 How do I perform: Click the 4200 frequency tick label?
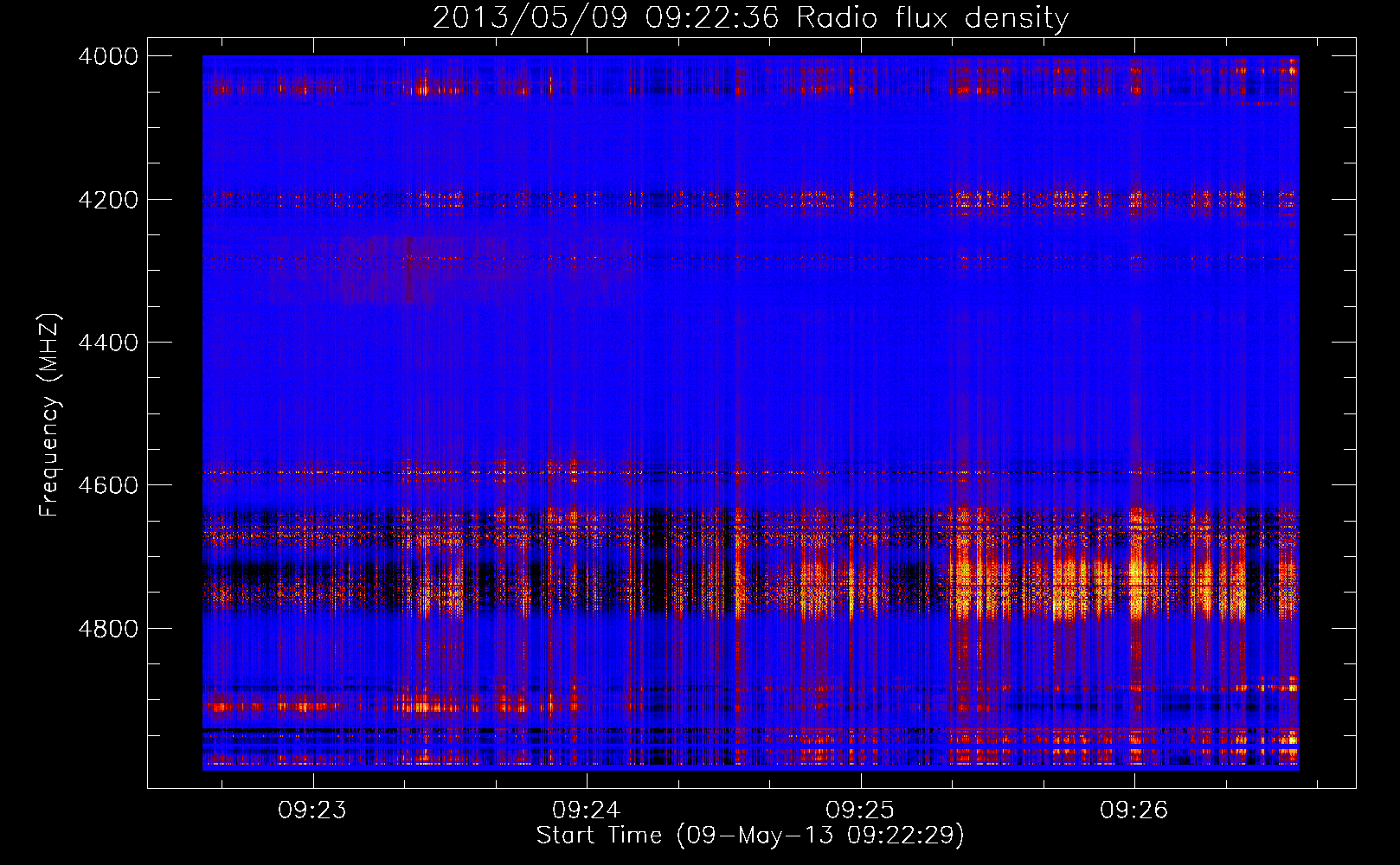coord(108,200)
